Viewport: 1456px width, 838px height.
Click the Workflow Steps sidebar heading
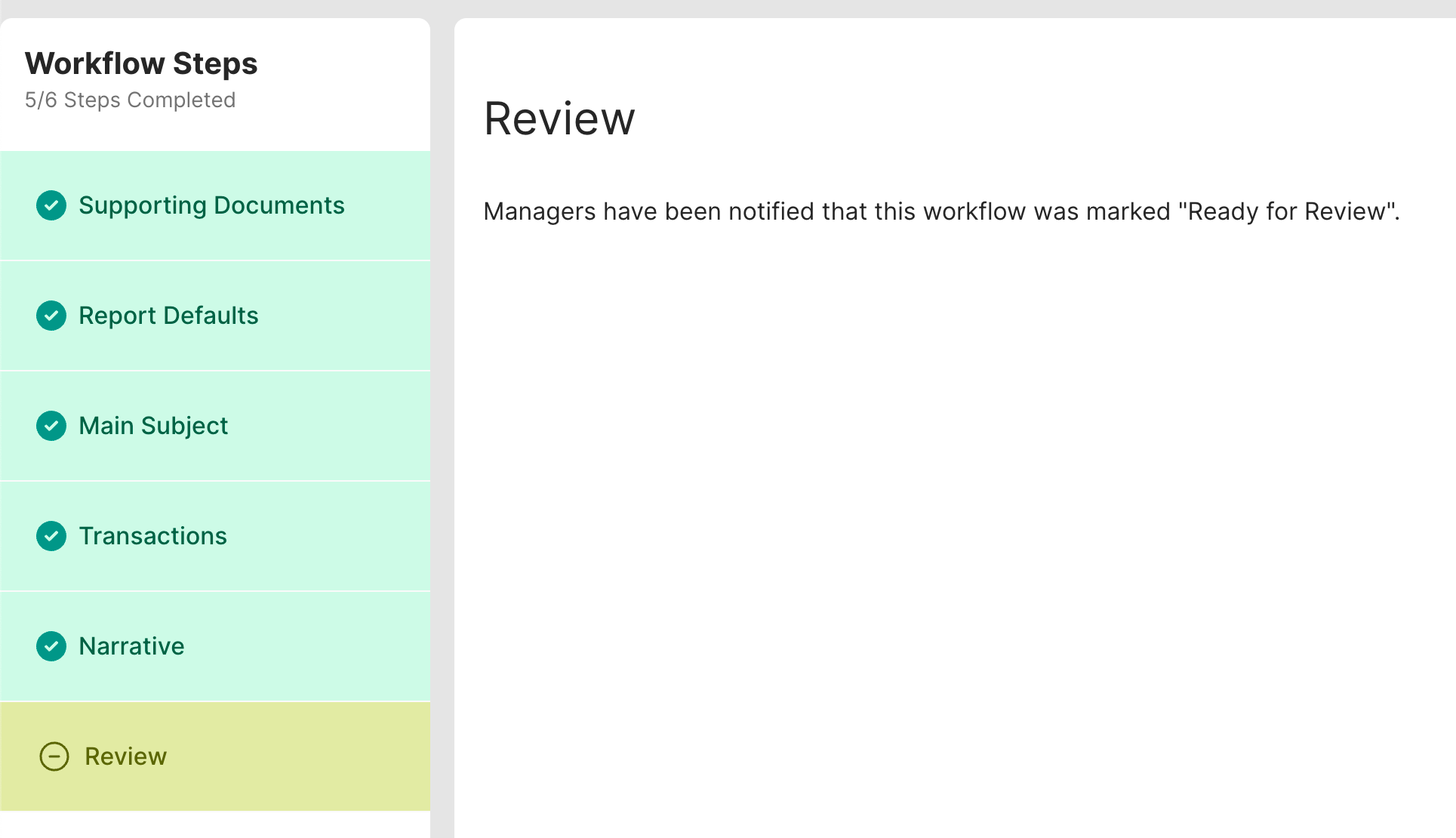pos(141,63)
